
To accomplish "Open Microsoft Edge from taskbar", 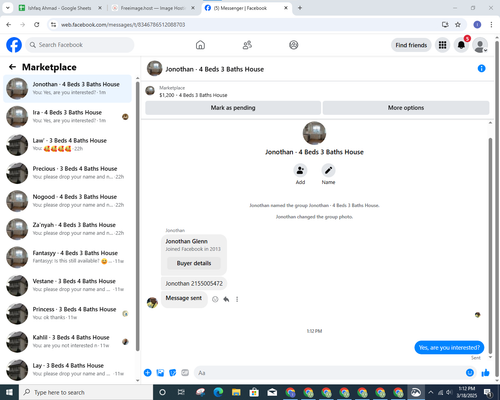I will 218,392.
